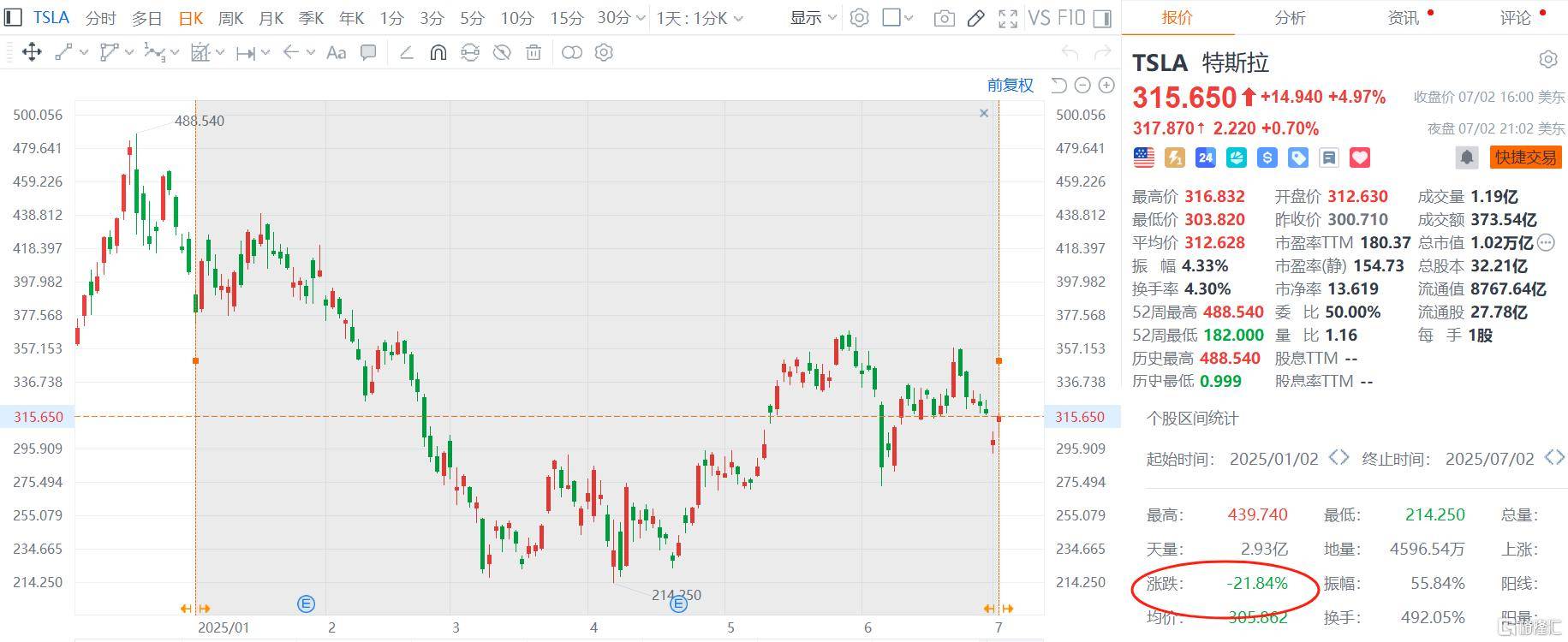Switch to 月K monthly chart tab
This screenshot has width=1568, height=642.
pyautogui.click(x=271, y=18)
